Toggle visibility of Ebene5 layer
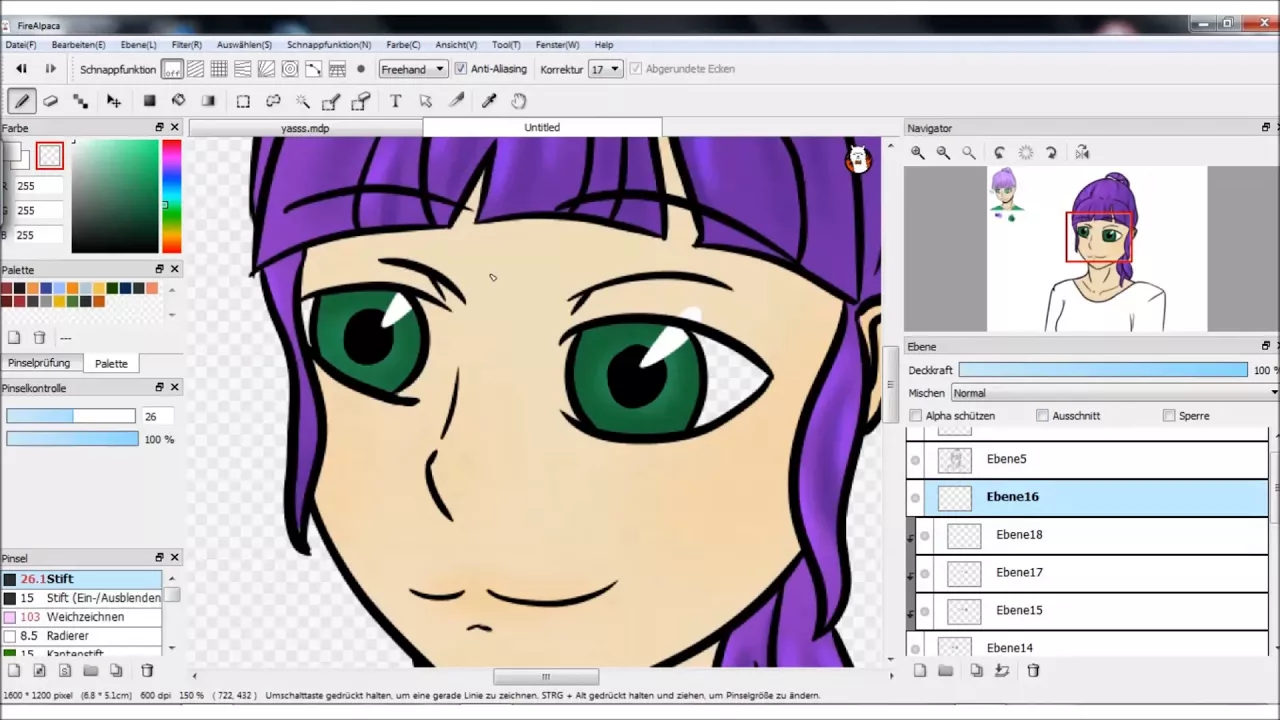Screen dimensions: 1280x720 click(915, 460)
